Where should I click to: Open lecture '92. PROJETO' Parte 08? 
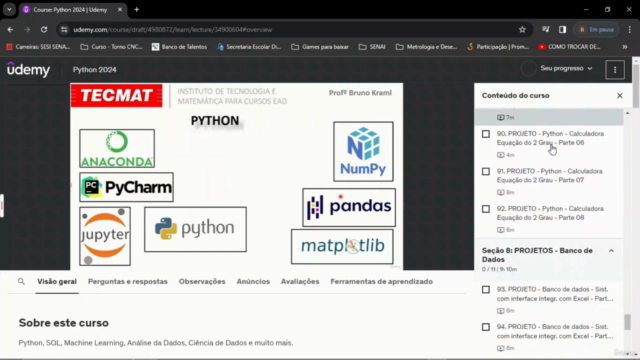click(x=550, y=213)
